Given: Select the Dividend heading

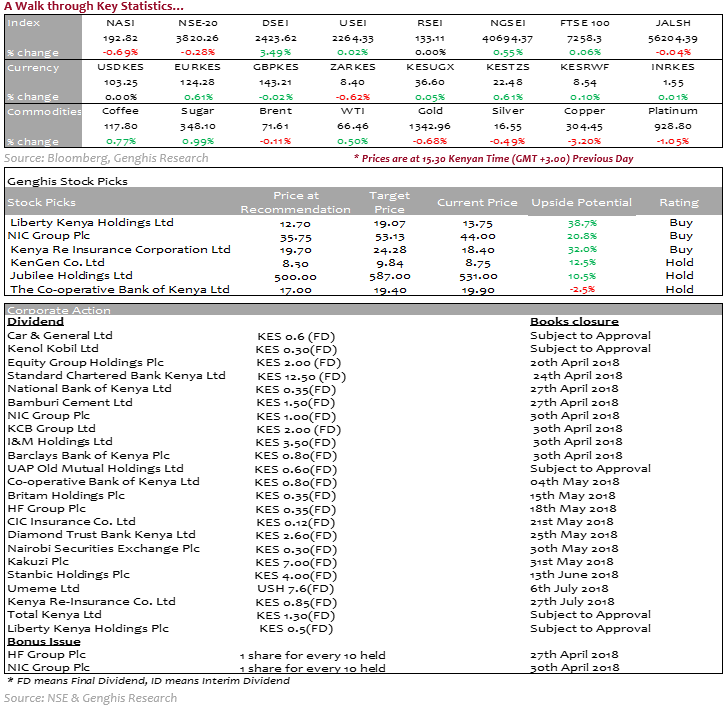Looking at the screenshot, I should [x=36, y=322].
